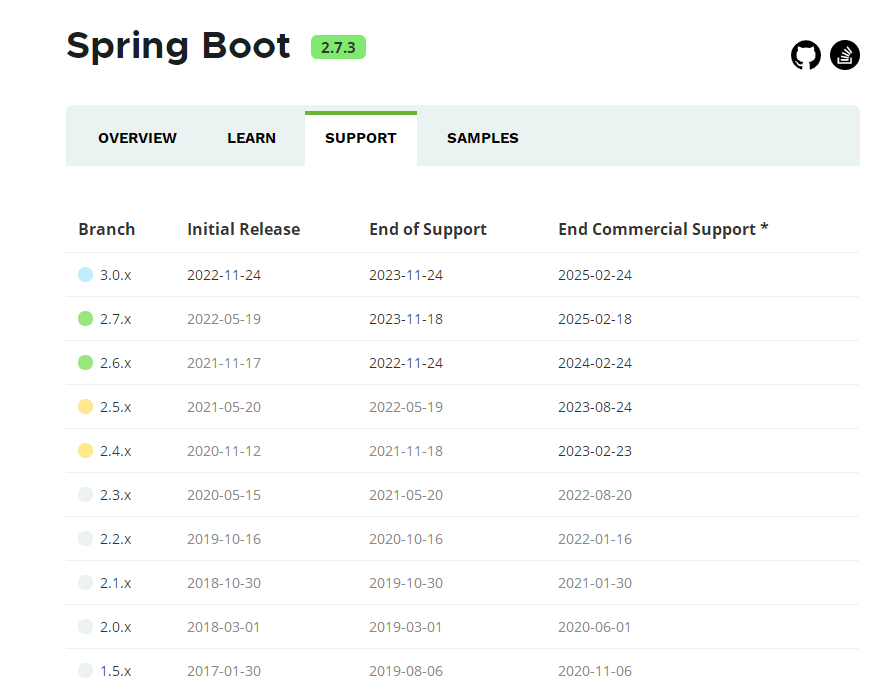Screen dimensions: 881x699
Task: Open the Stack Overflow icon link
Action: [844, 55]
